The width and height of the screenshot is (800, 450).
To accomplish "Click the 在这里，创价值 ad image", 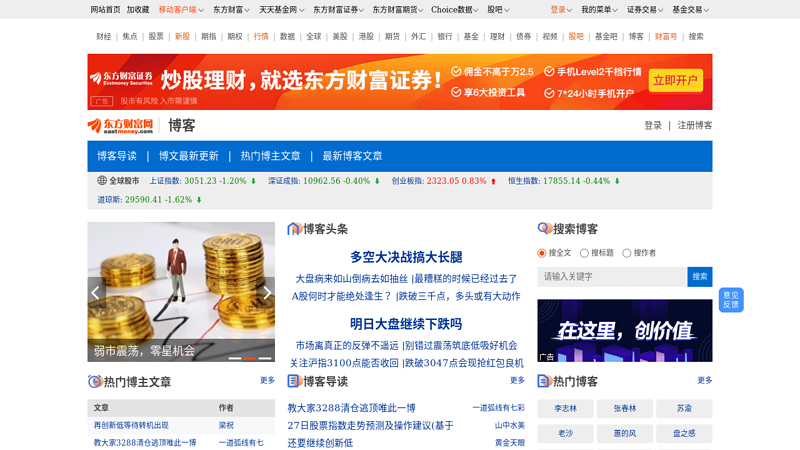I will click(x=624, y=331).
